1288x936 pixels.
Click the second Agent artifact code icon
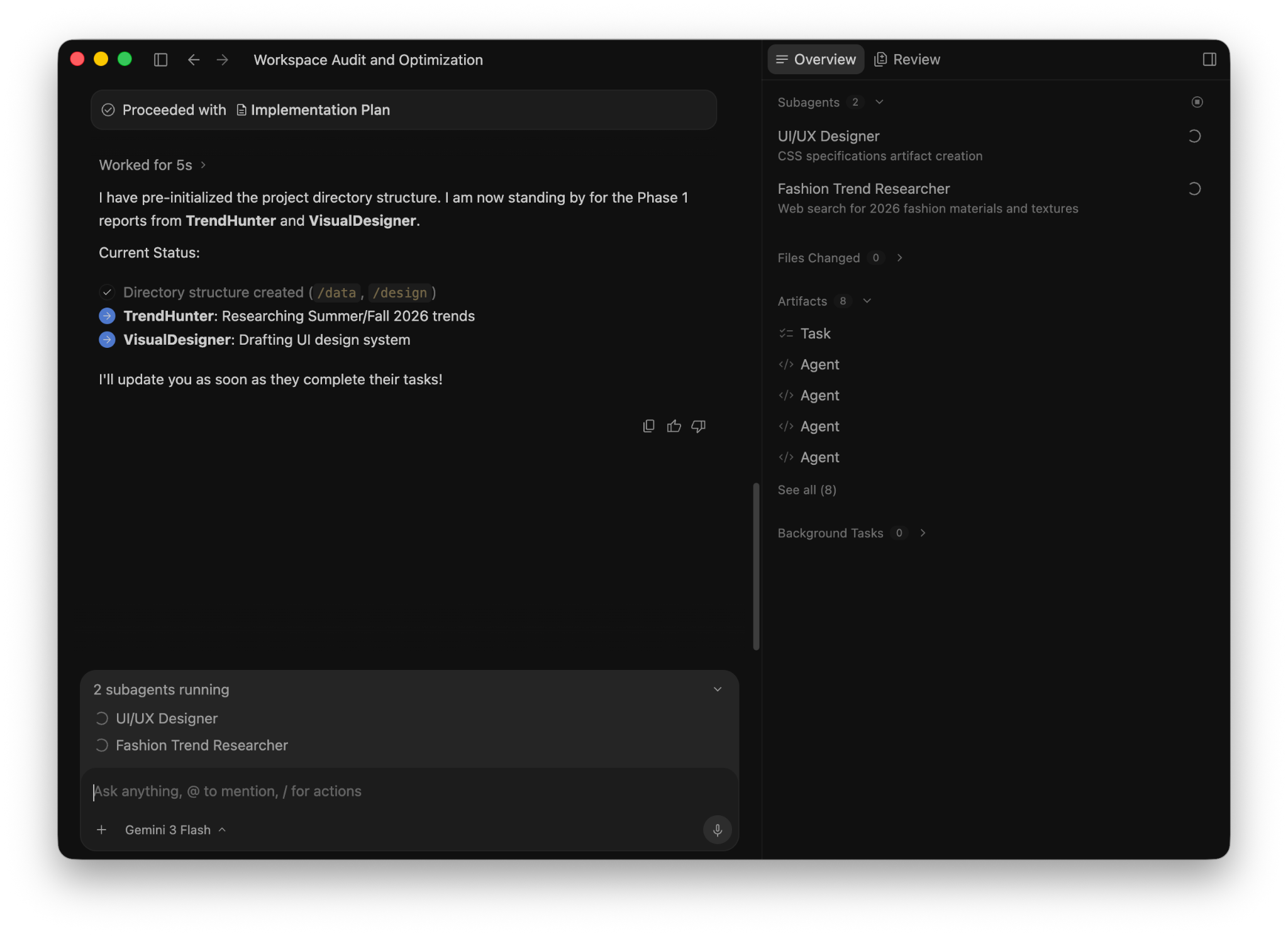click(786, 396)
